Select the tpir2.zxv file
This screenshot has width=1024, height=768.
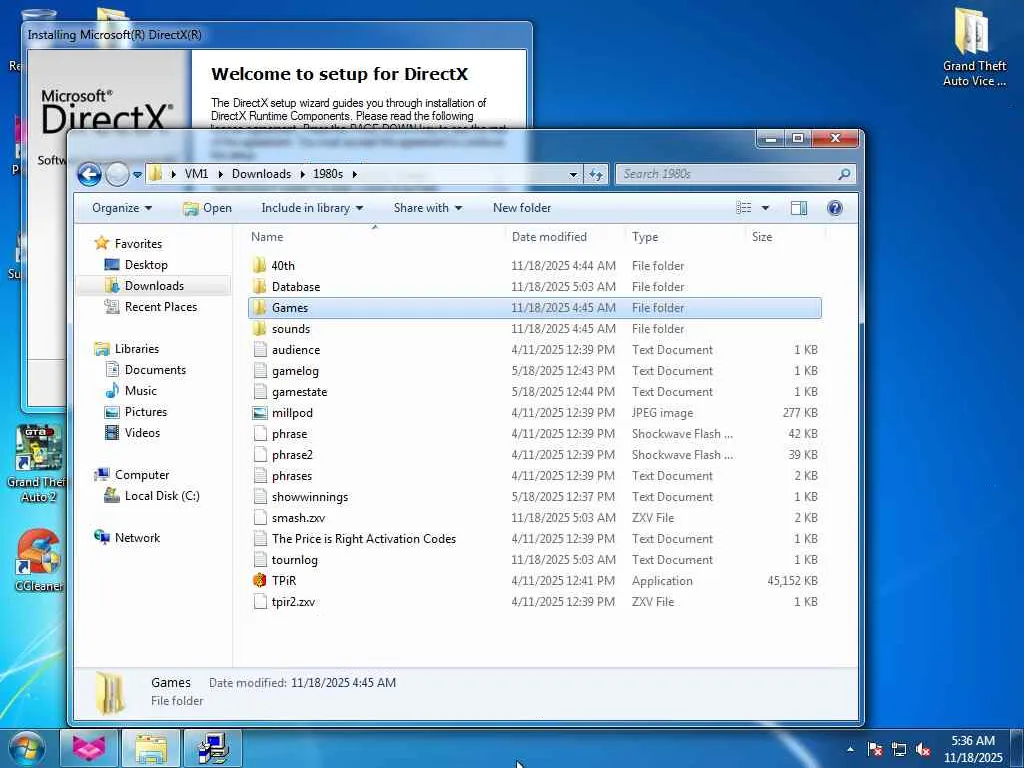click(x=534, y=601)
